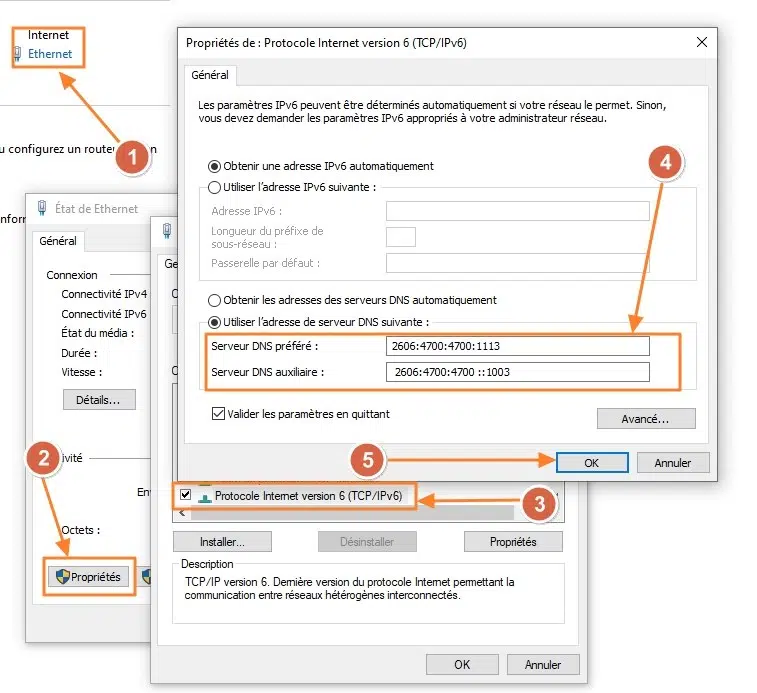Click the Connectivité IPv6 label
The image size is (757, 693).
tap(104, 314)
